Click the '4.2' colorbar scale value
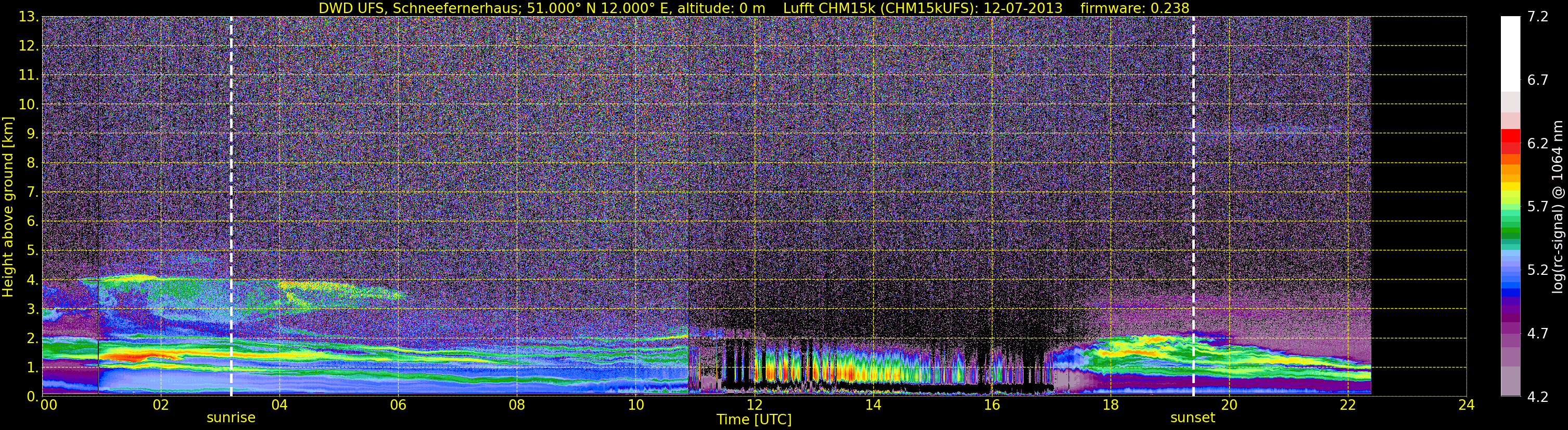This screenshot has width=1568, height=430. 1538,397
